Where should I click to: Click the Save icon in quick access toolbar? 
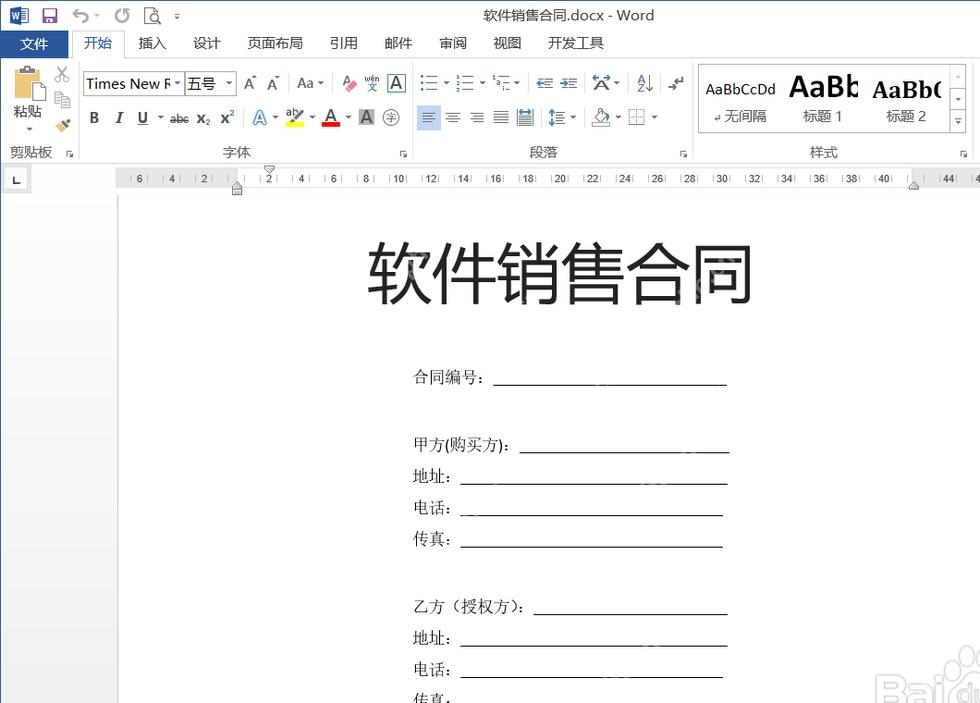(49, 16)
